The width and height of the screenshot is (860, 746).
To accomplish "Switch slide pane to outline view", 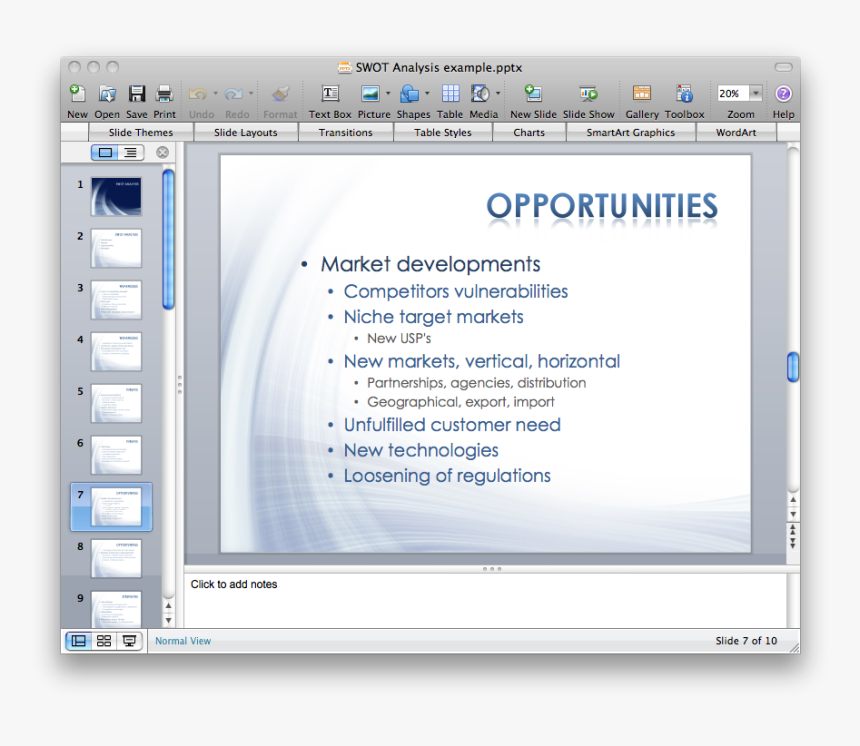I will pos(131,153).
